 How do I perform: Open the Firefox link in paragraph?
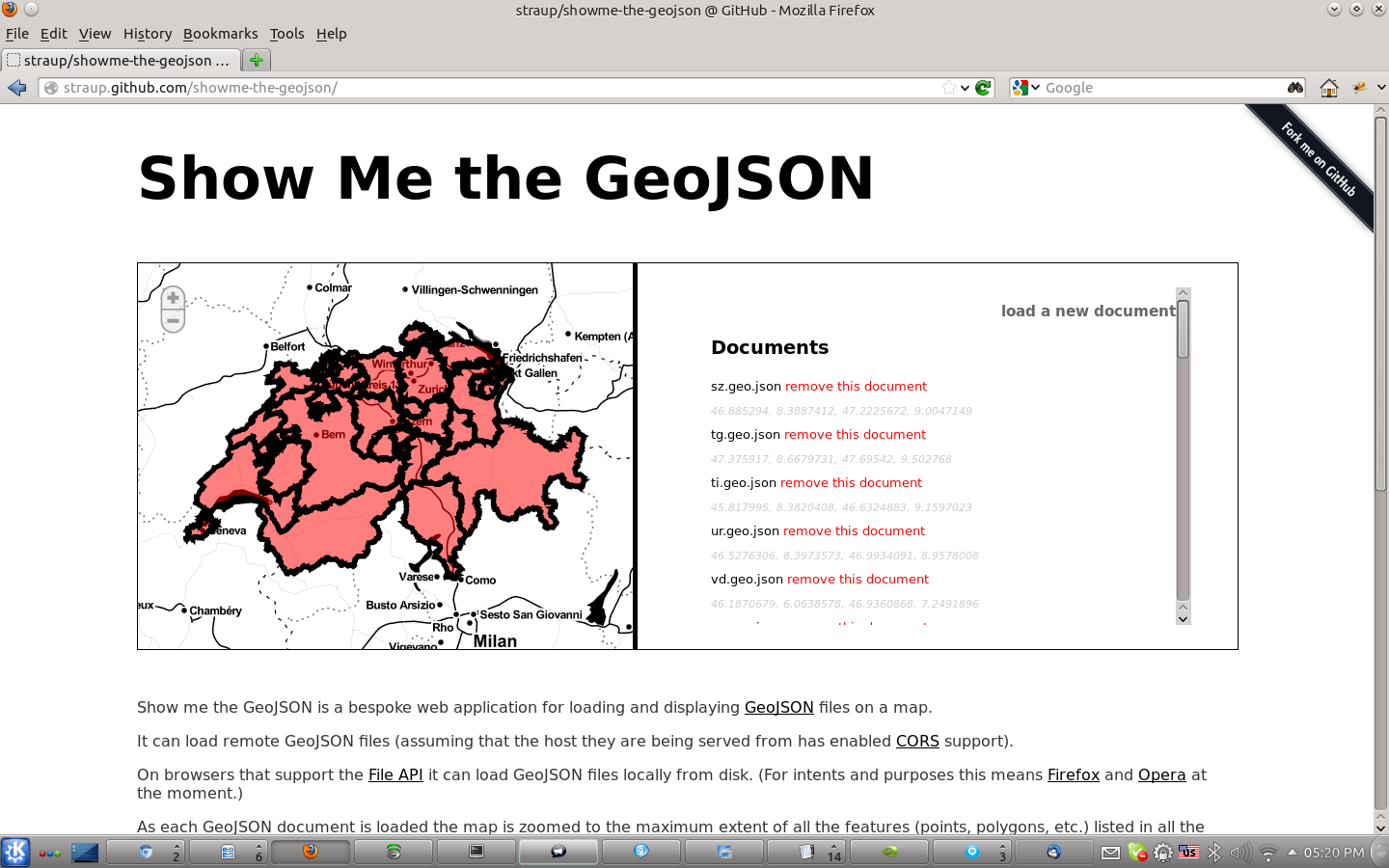[1074, 774]
